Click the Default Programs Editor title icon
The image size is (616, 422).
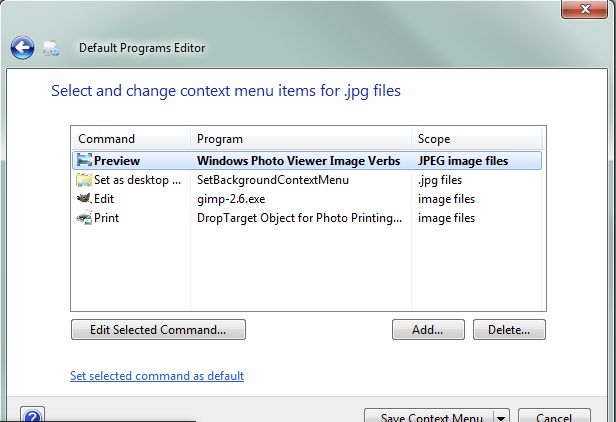(x=51, y=47)
